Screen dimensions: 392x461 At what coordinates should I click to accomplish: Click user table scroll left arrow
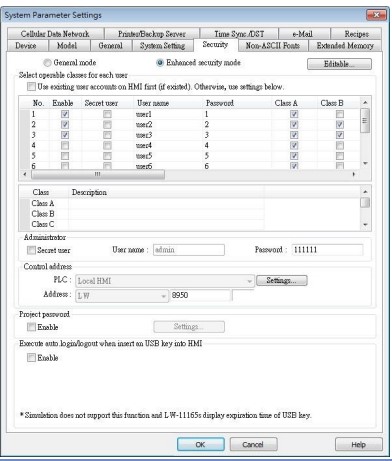[x=24, y=174]
